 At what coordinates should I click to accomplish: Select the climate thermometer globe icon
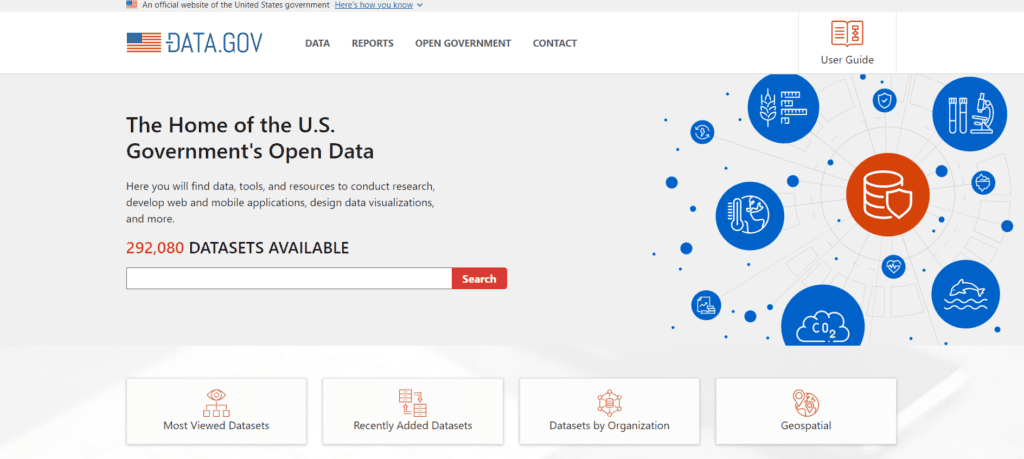pos(750,215)
